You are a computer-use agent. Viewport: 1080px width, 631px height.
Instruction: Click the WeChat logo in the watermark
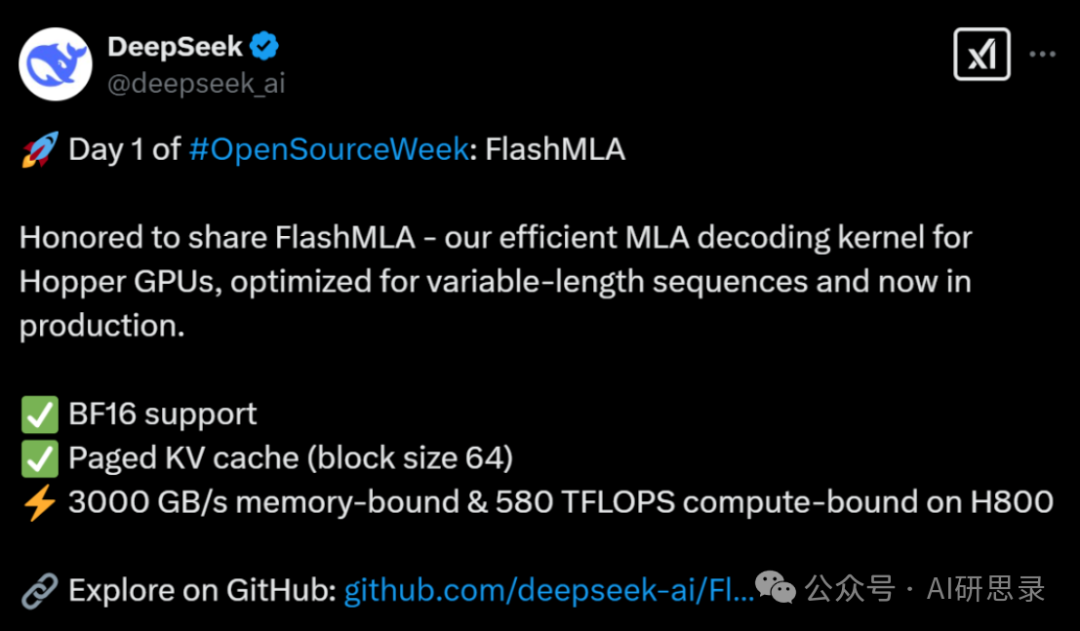tap(776, 588)
